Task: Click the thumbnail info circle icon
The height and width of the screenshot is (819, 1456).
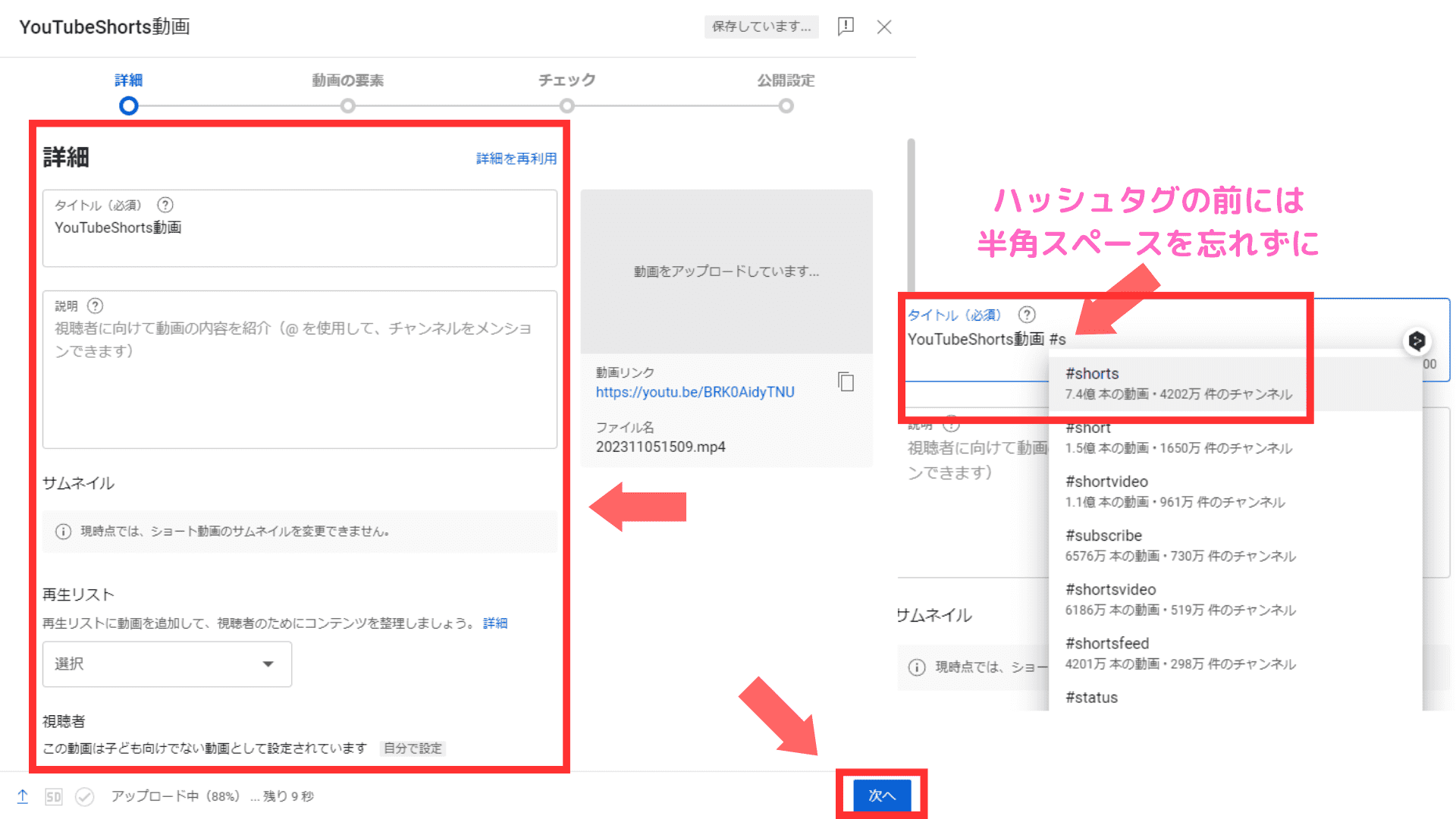Action: [64, 532]
